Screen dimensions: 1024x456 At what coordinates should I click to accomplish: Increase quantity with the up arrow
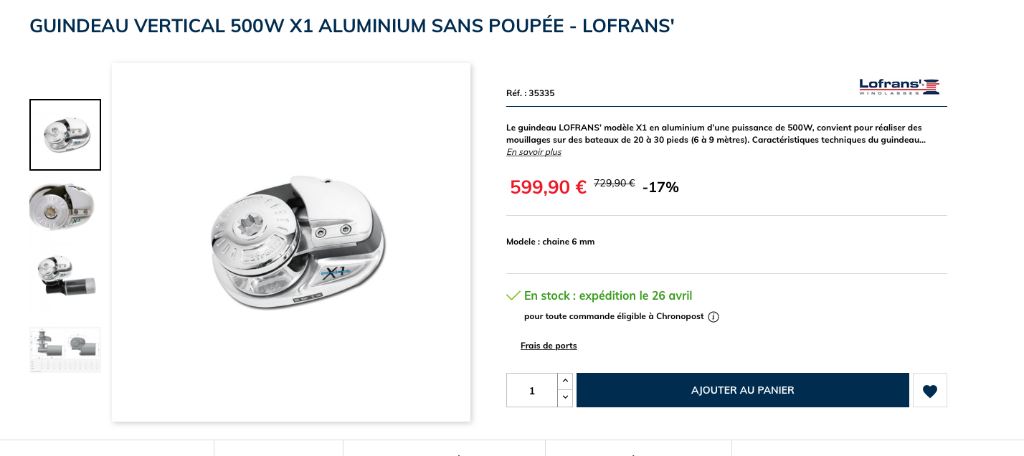pos(565,381)
